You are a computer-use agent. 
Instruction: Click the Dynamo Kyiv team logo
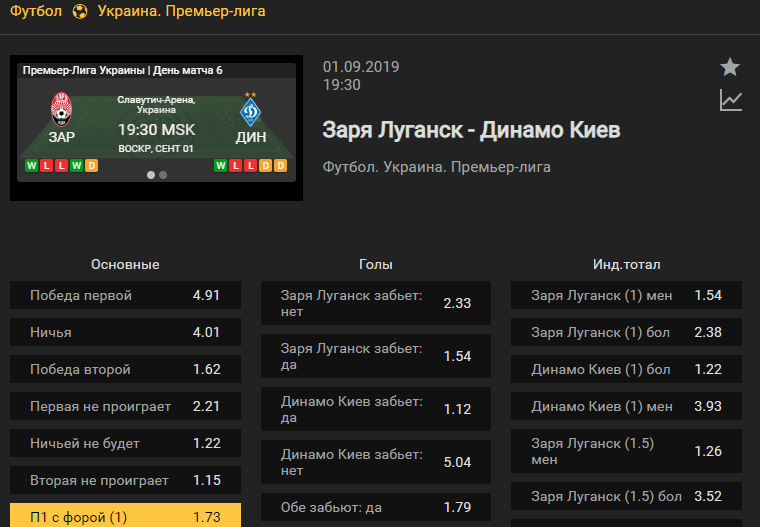[x=251, y=110]
